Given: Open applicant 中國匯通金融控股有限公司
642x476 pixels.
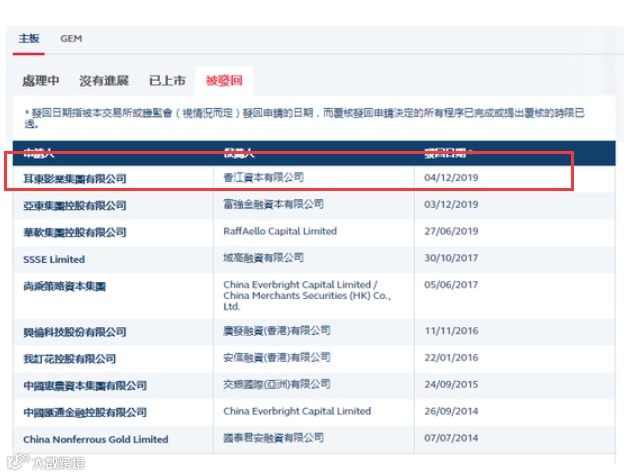Looking at the screenshot, I should click(85, 412).
